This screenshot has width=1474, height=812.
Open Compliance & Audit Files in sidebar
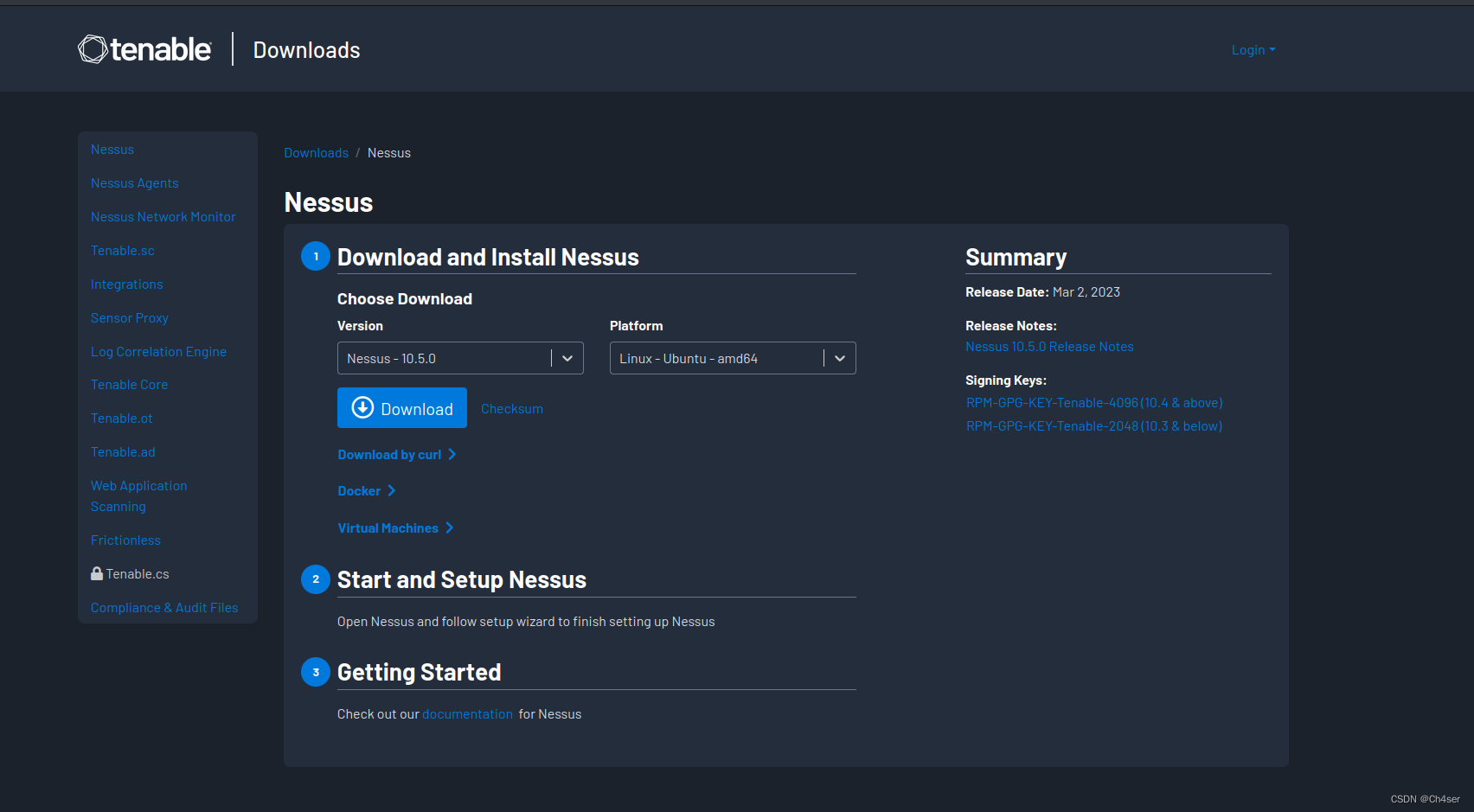[164, 608]
